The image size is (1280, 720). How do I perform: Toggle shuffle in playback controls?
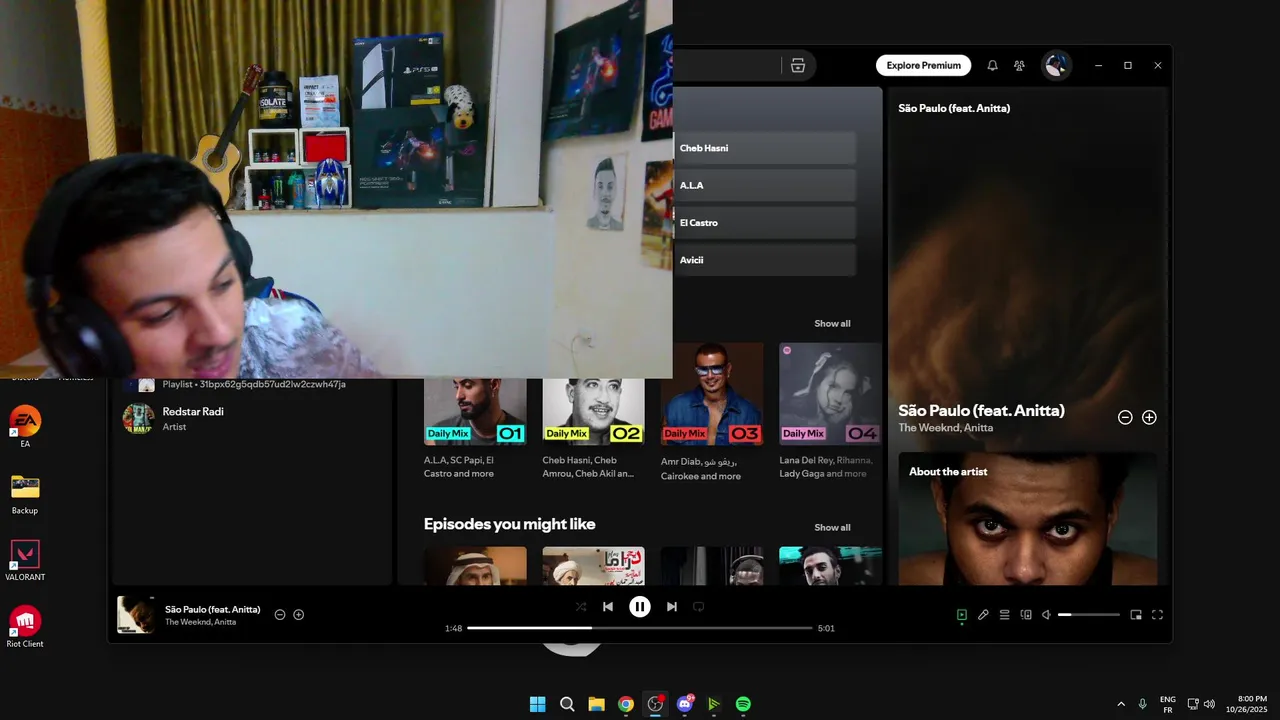[x=581, y=606]
